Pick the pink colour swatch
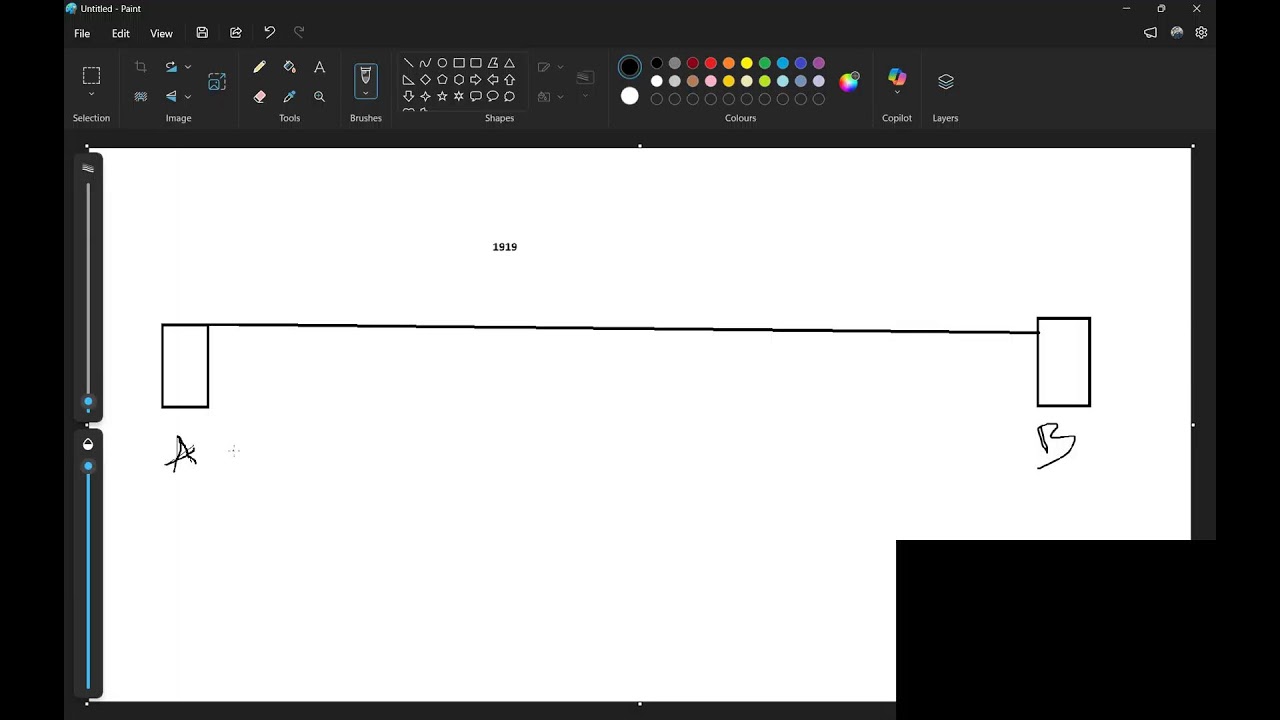Image resolution: width=1280 pixels, height=720 pixels. (711, 81)
